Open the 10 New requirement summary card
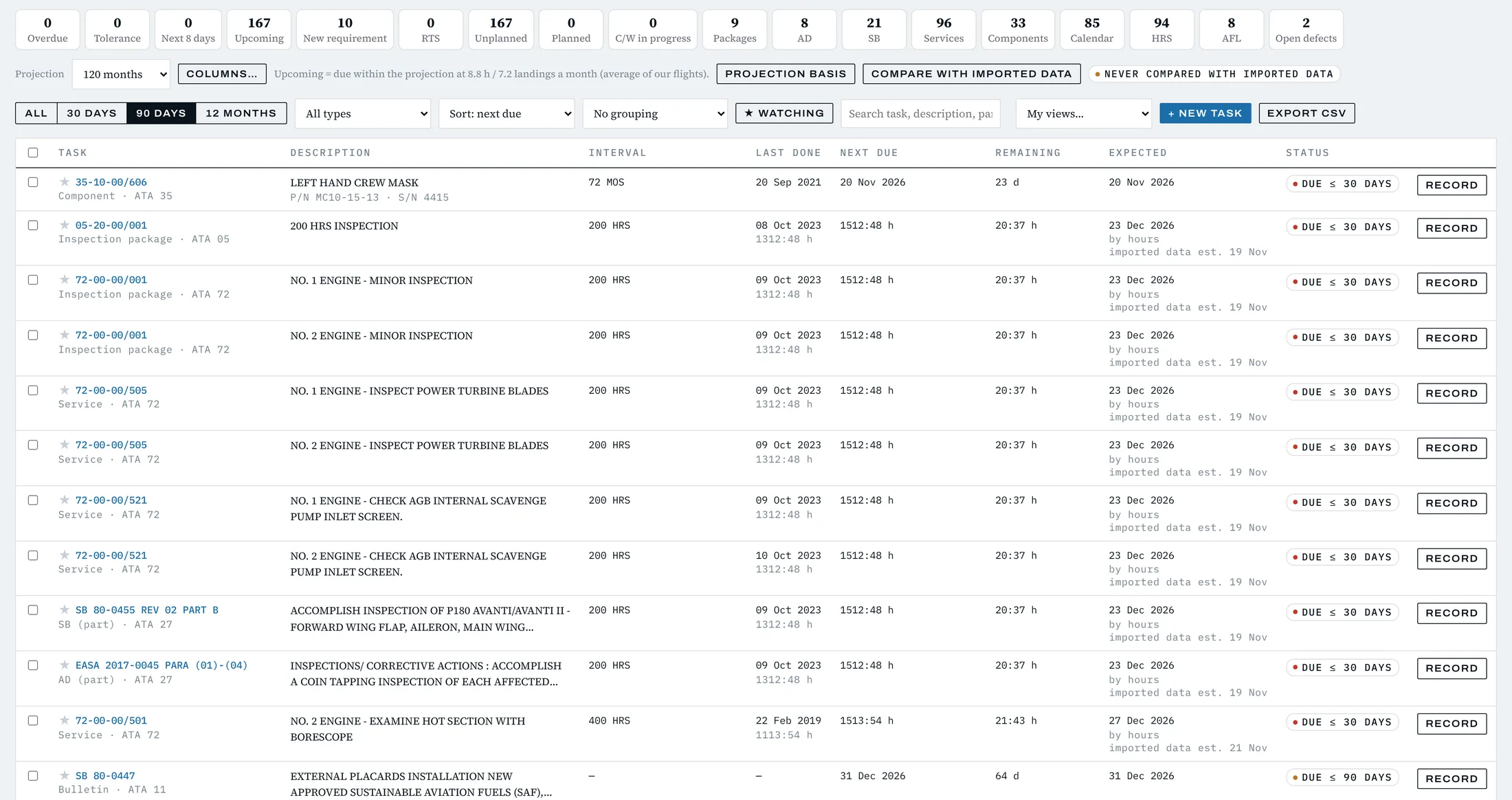 [x=345, y=30]
